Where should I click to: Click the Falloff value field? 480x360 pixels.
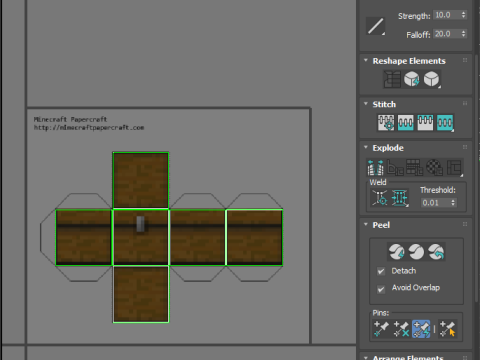point(447,34)
